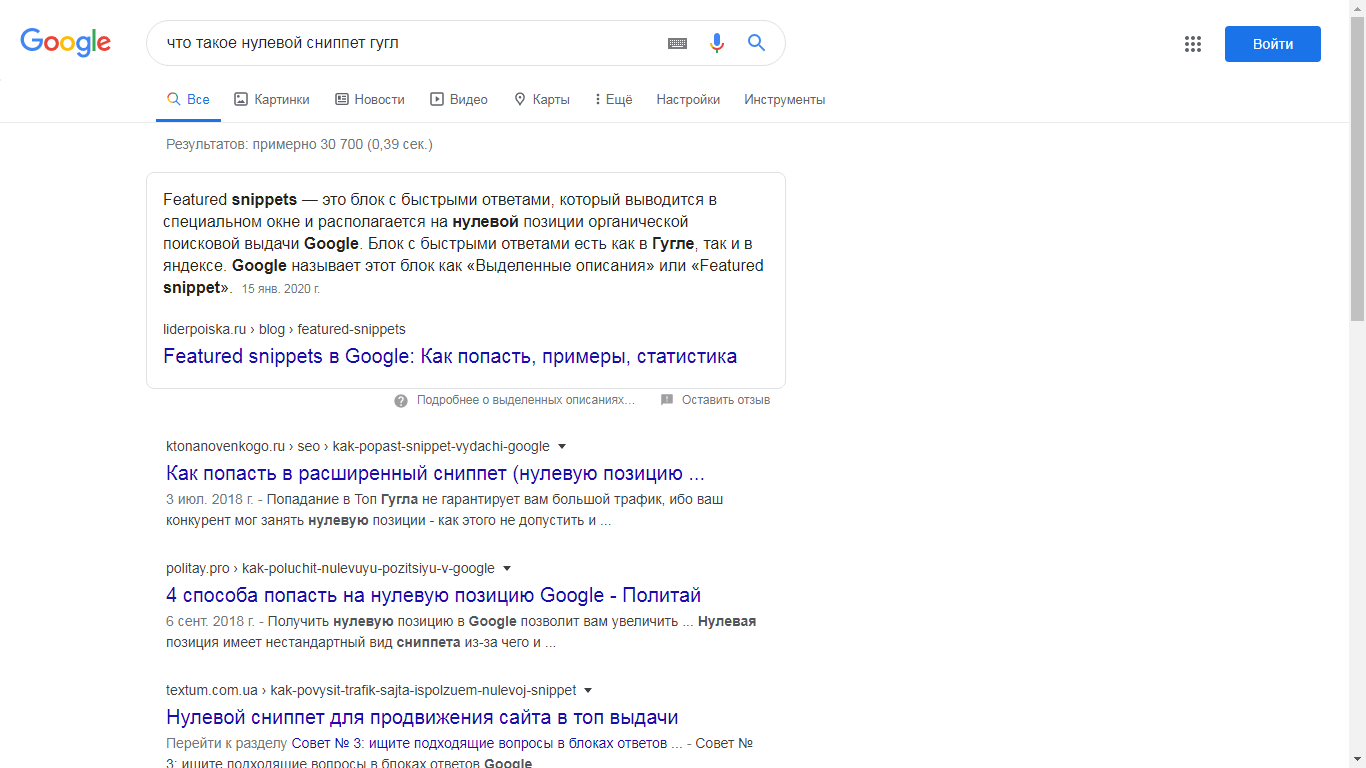Open the on-screen keyboard icon

(x=677, y=43)
